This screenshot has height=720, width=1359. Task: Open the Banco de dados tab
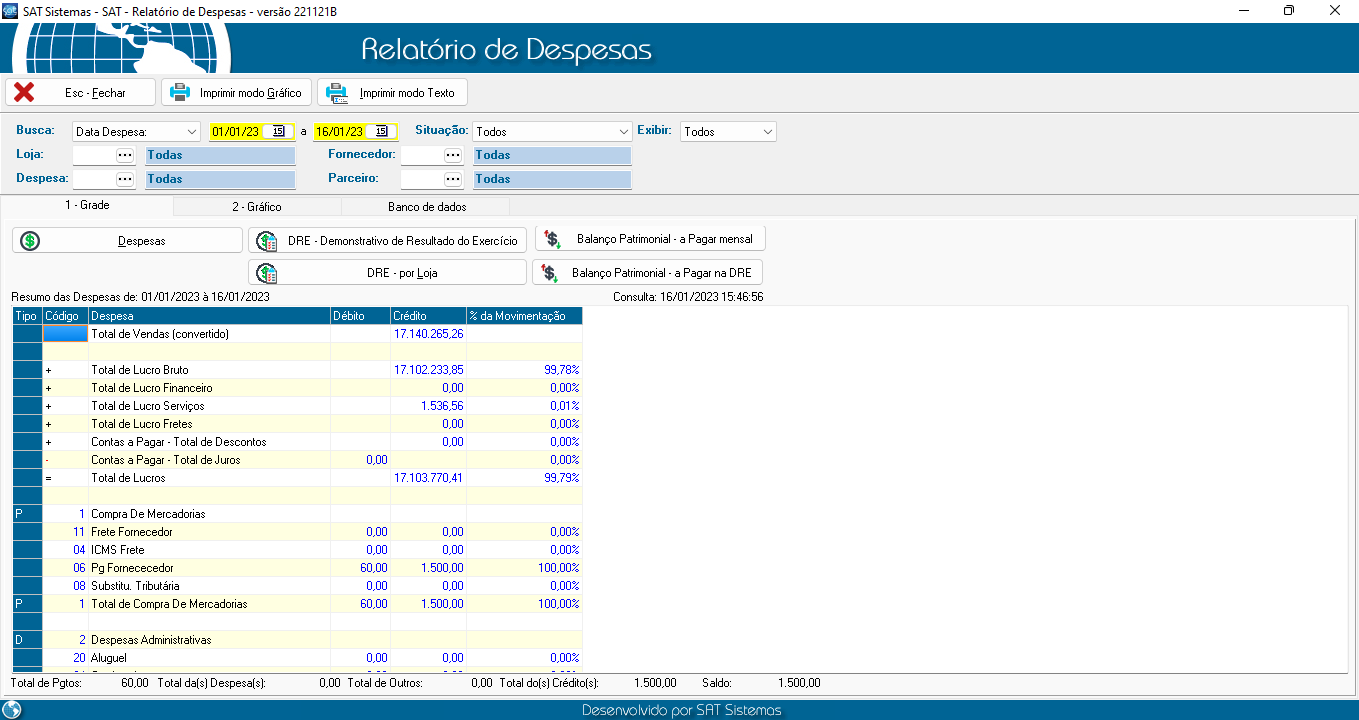coord(426,207)
